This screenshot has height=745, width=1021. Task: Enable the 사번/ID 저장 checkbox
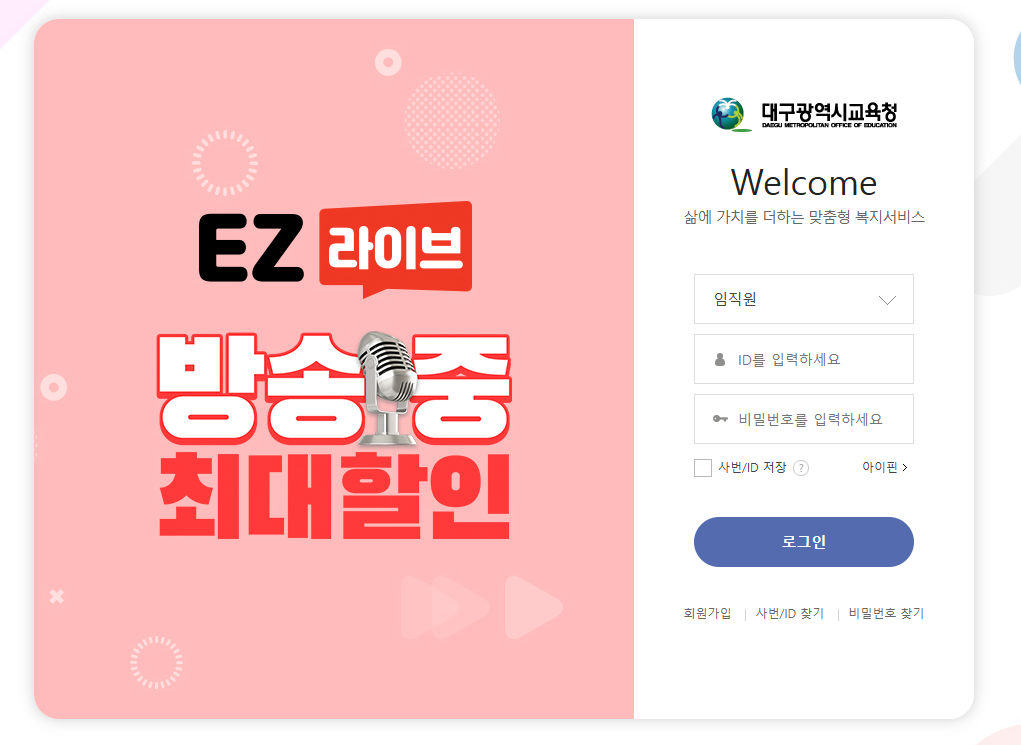click(703, 468)
